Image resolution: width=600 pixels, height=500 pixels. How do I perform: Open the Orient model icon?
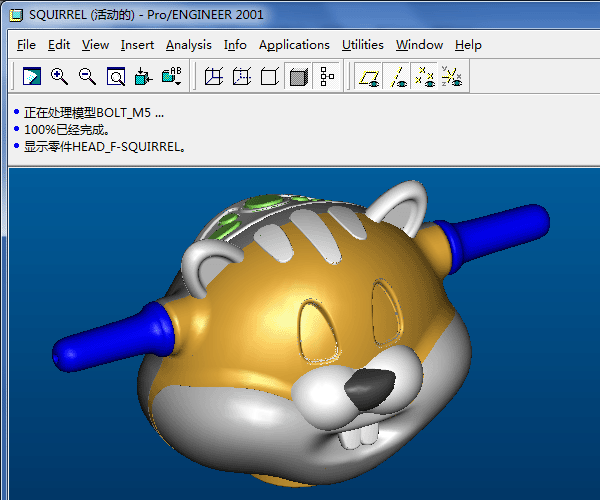143,76
